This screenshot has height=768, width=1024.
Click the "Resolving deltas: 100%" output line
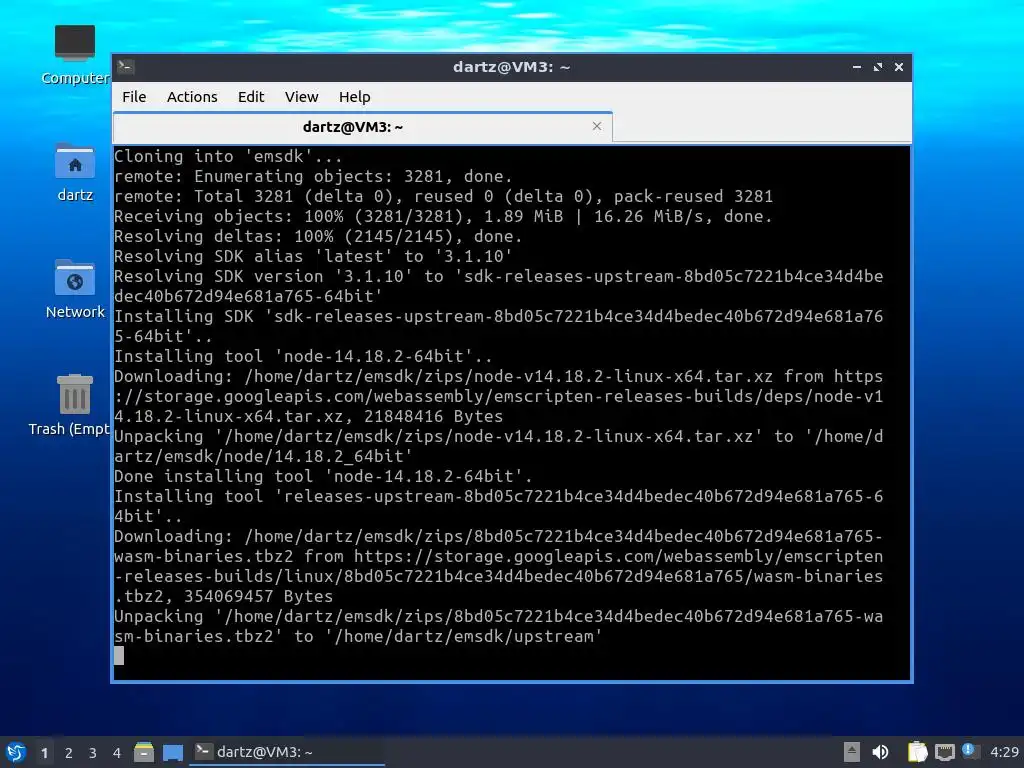tap(318, 236)
